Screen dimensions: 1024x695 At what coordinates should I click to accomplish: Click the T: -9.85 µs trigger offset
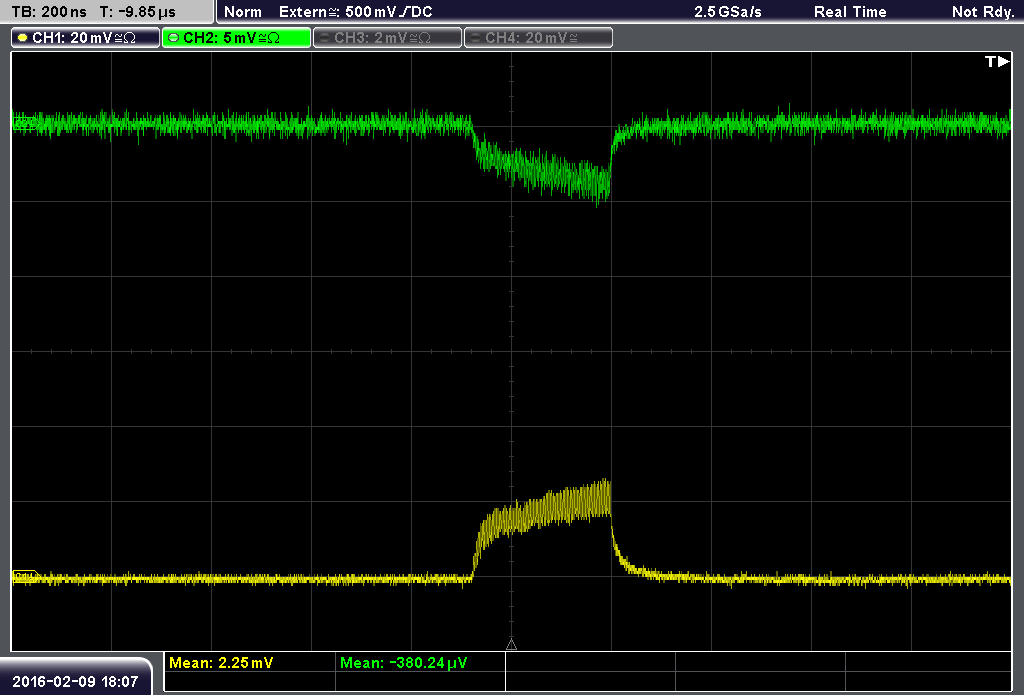pos(138,12)
